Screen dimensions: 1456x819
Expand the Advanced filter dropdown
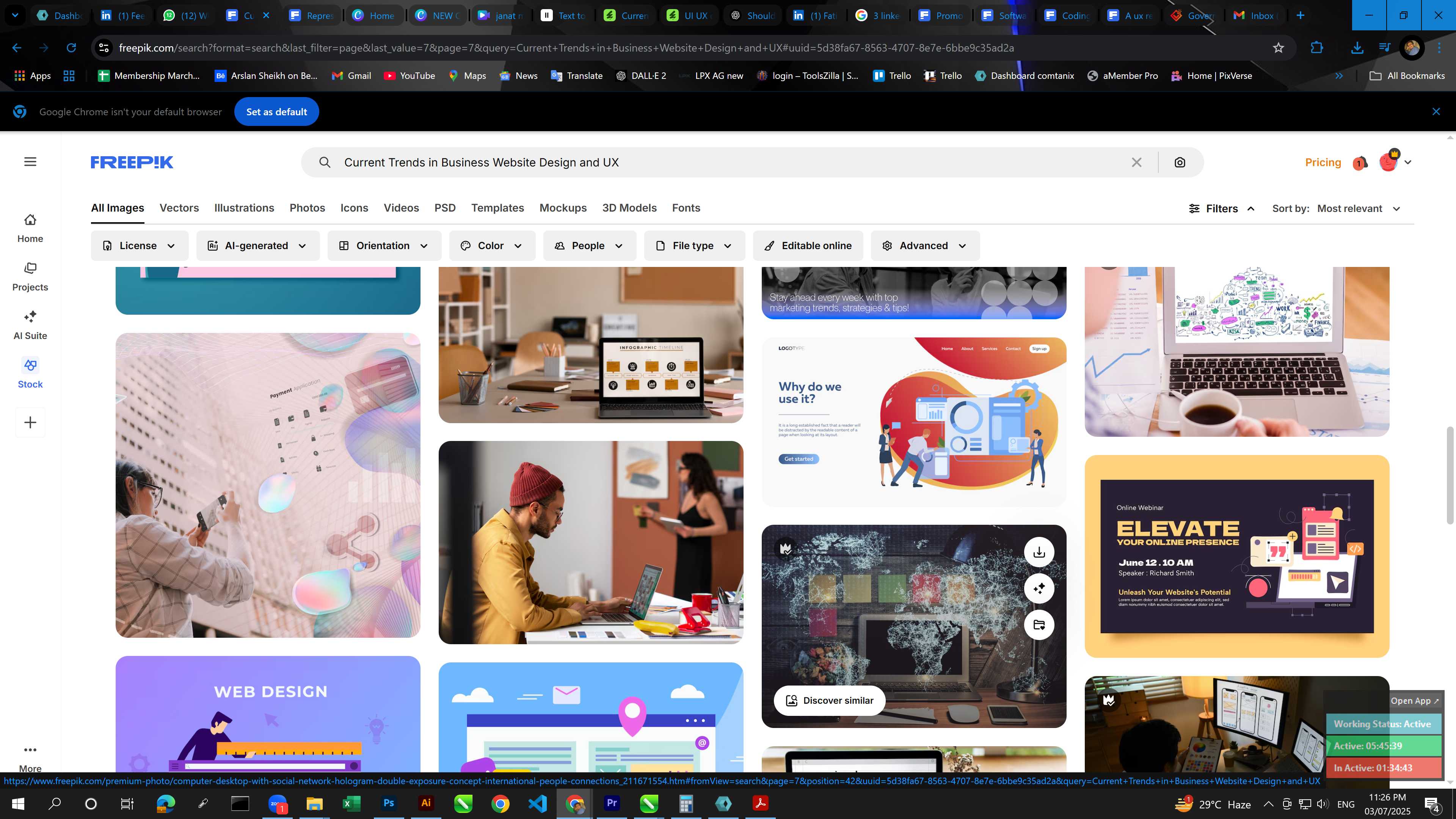pyautogui.click(x=925, y=246)
